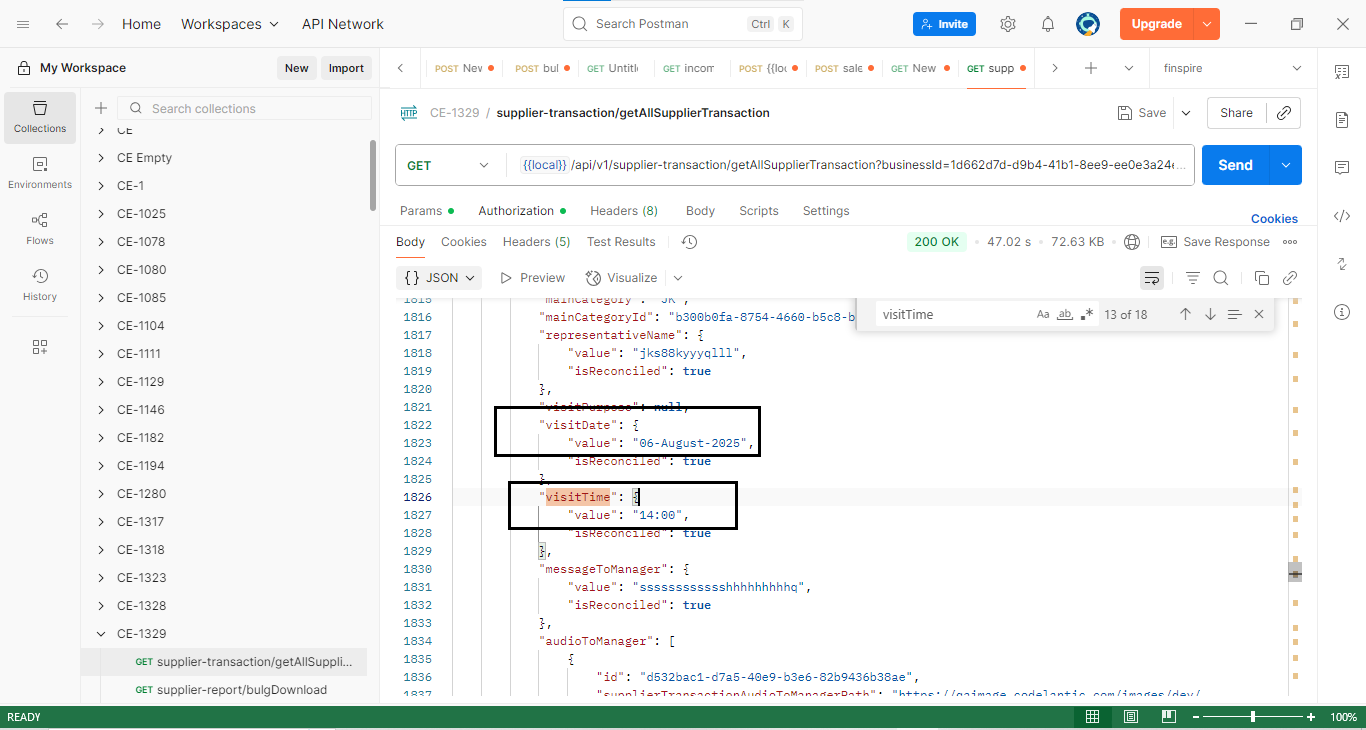The image size is (1366, 730).
Task: Switch to request Body tab
Action: (700, 211)
